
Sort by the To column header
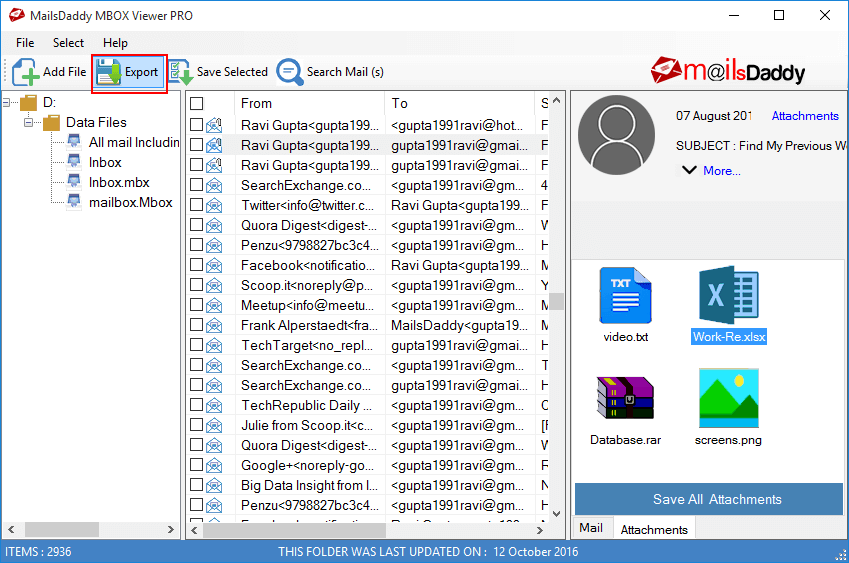point(460,103)
